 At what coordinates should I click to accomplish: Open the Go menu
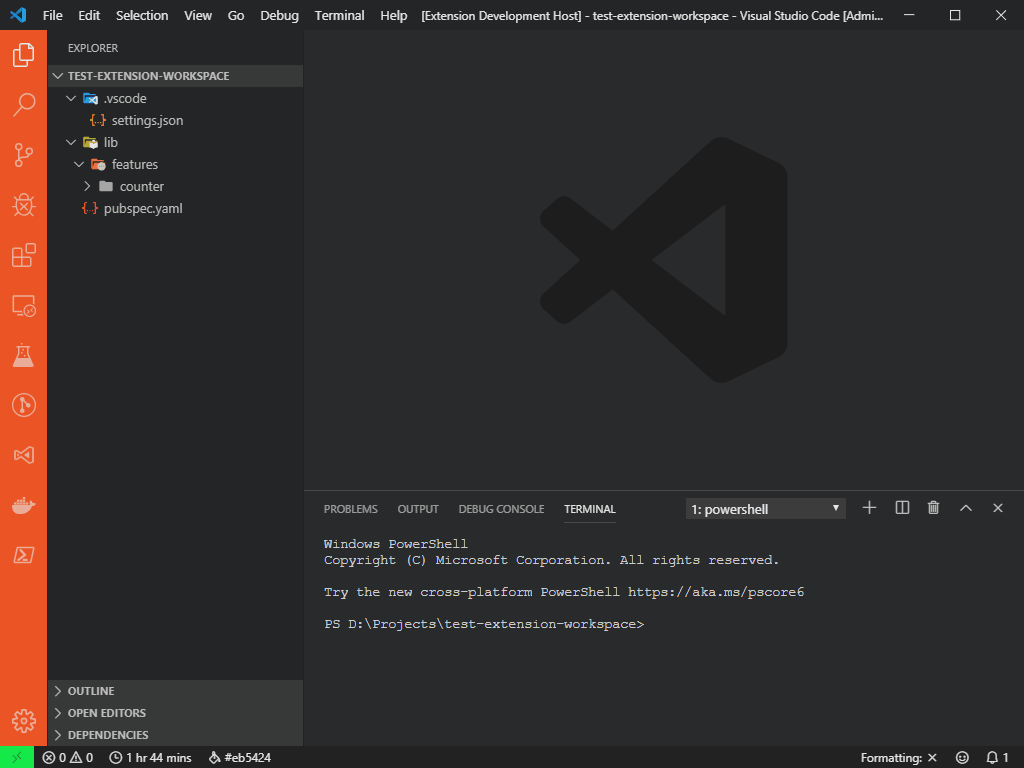tap(236, 15)
